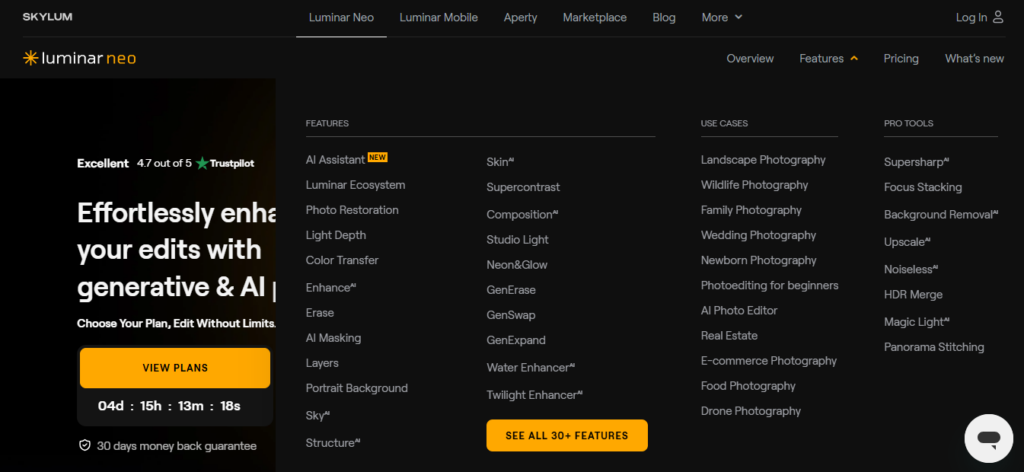
Task: Select Food Photography use case
Action: 748,386
